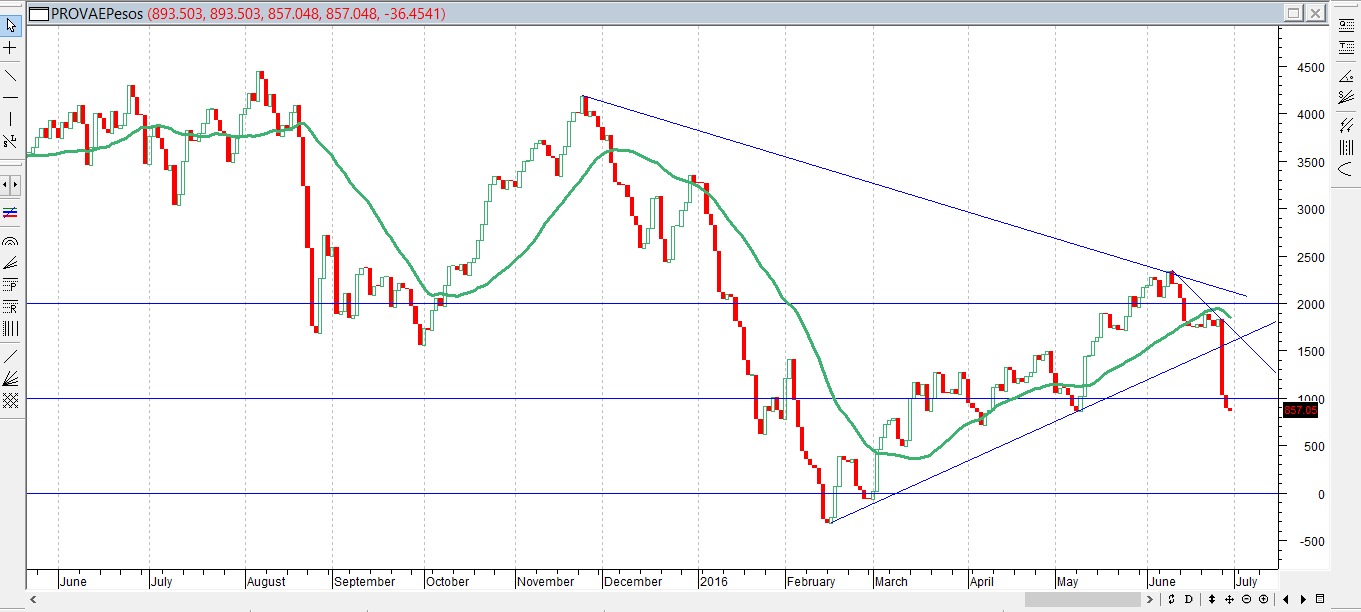Image resolution: width=1361 pixels, height=612 pixels.
Task: Click the chart window icon beside PROVAEPesos
Action: point(38,14)
